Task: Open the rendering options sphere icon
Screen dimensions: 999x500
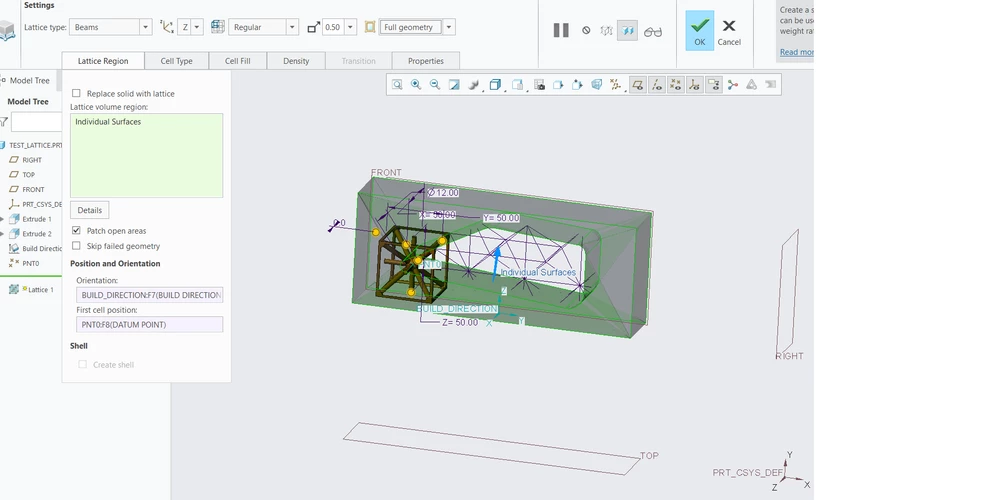Action: point(474,85)
